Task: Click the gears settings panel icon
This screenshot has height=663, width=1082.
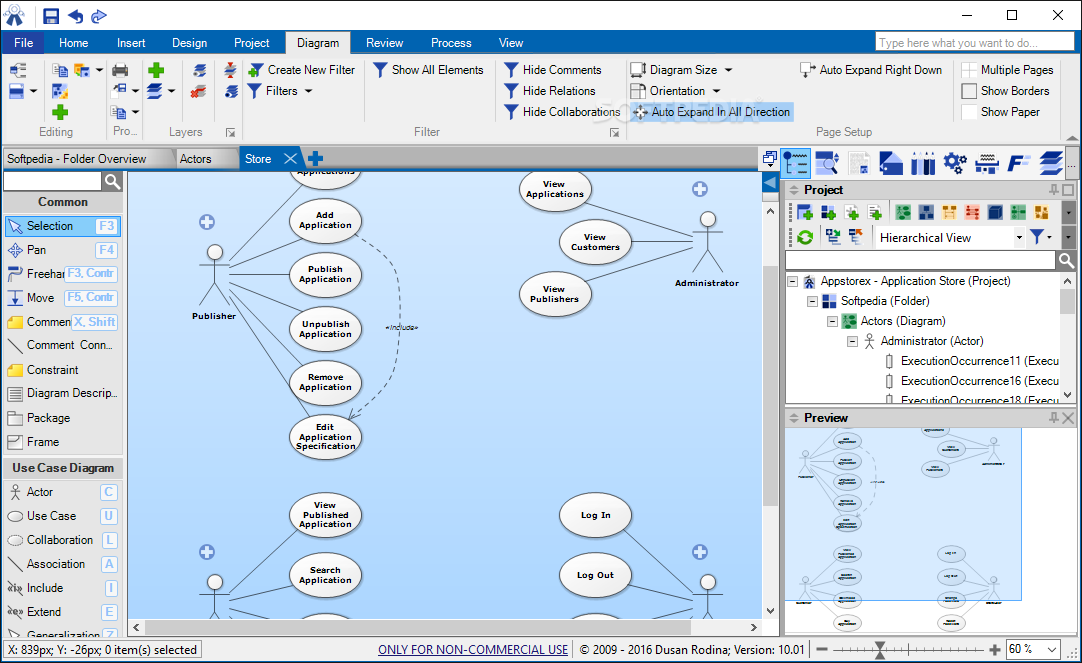Action: click(955, 163)
